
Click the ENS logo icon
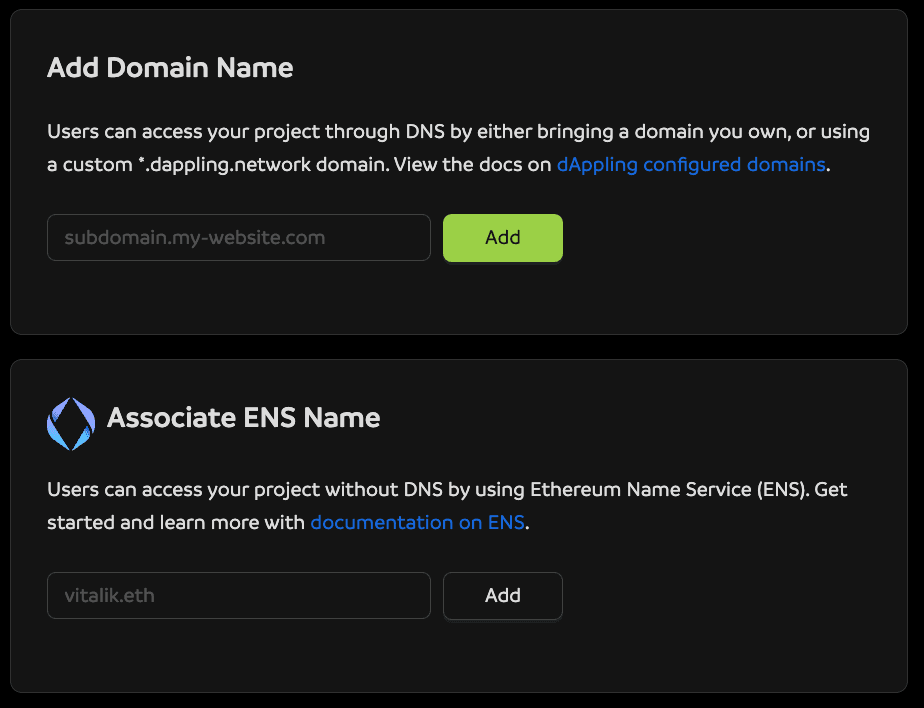(x=71, y=424)
